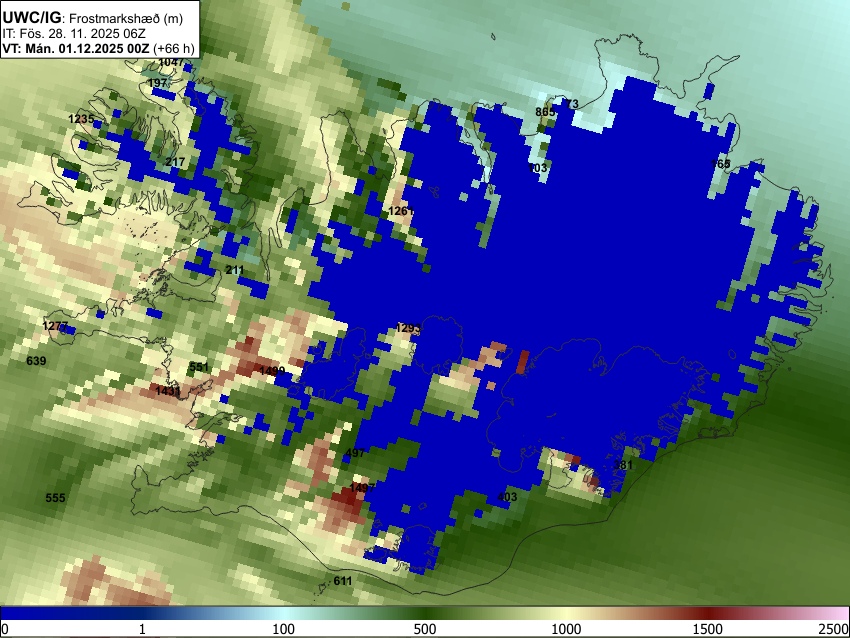
Task: Click the 'VT: Mán. 01.12.2025 00Z (+66 h)' line
Action: (98, 48)
